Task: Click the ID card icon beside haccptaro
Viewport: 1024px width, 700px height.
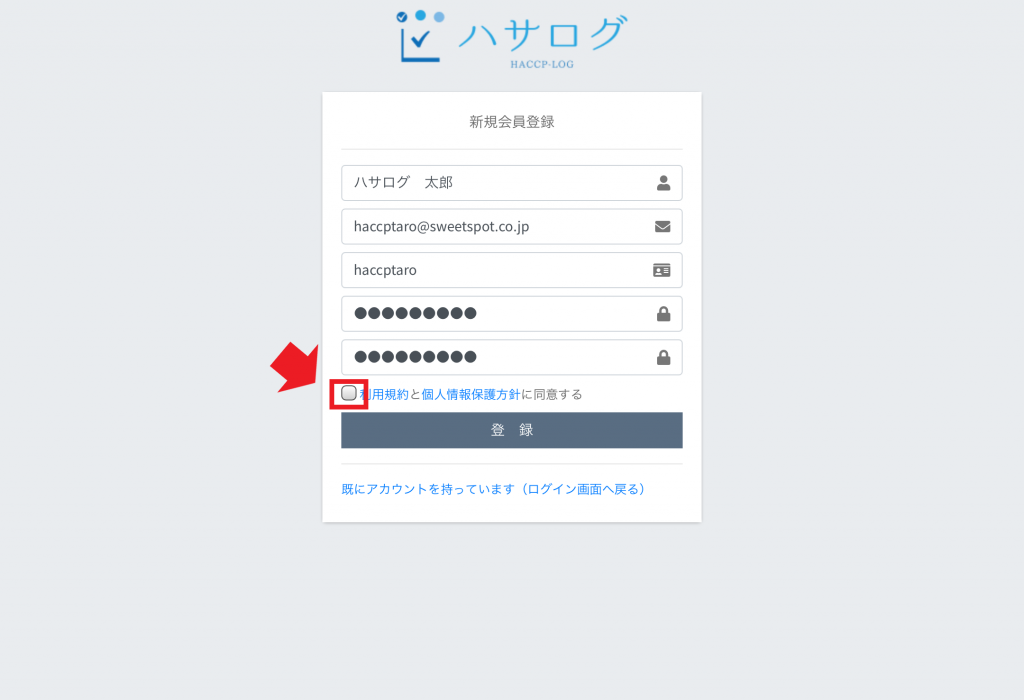Action: 662,270
